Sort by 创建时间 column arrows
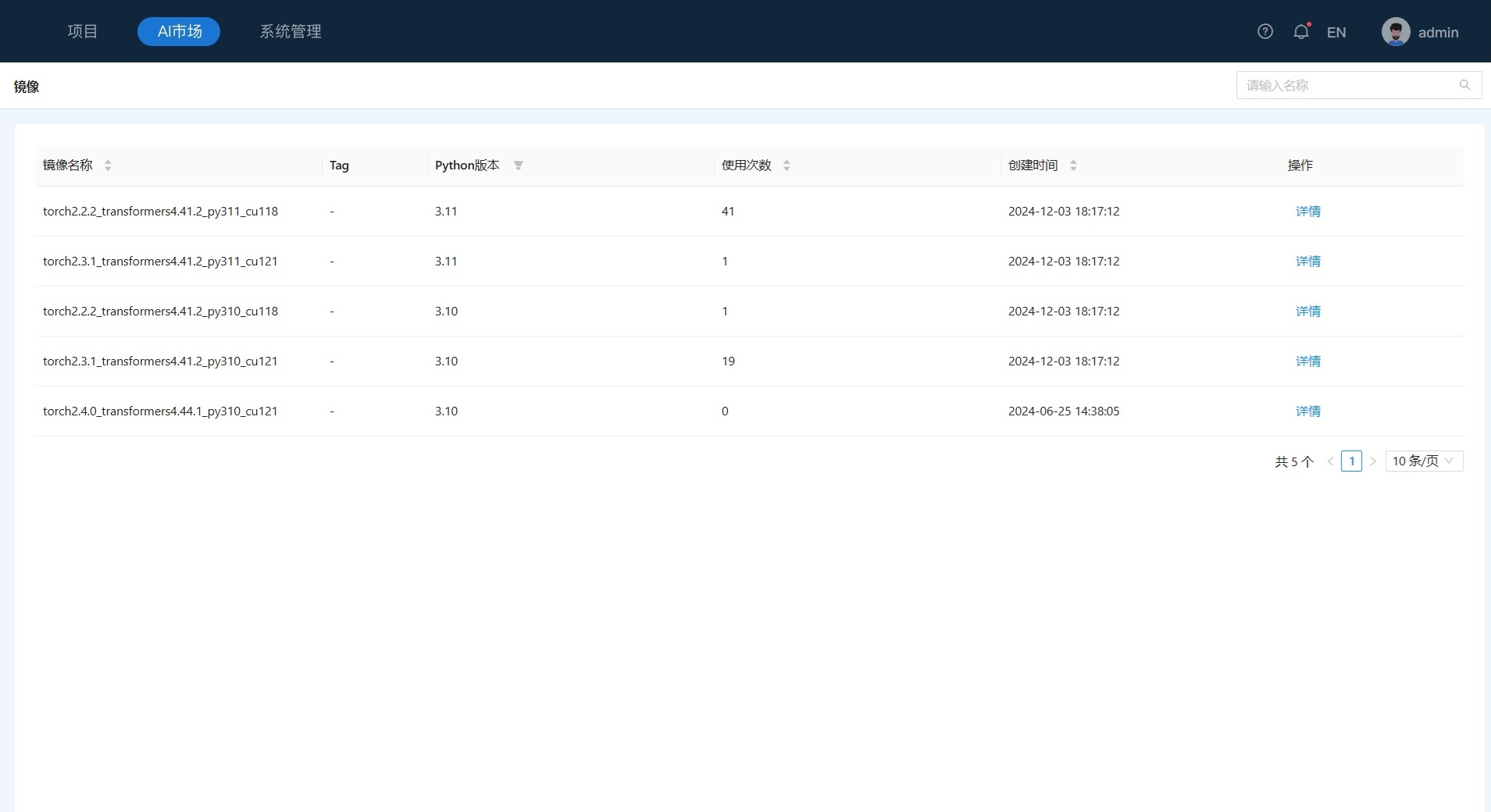Screen dimensions: 1491x812 (1073, 166)
